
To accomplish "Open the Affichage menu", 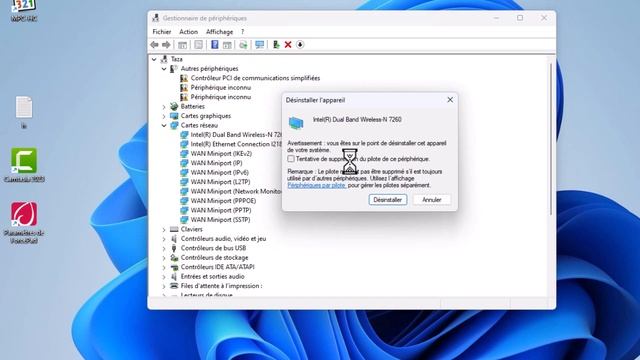I will [220, 32].
